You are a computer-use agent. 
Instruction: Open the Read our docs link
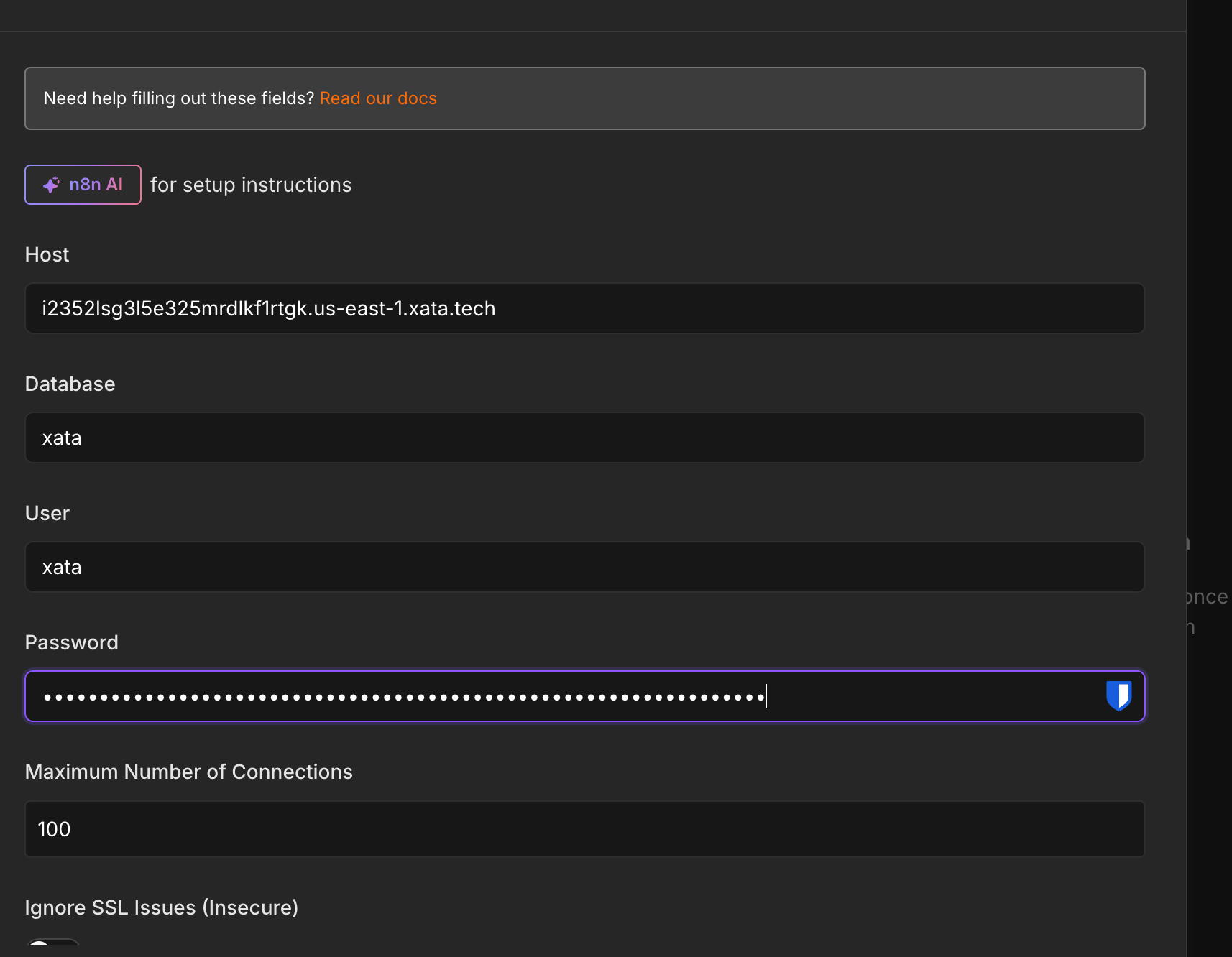[x=378, y=98]
